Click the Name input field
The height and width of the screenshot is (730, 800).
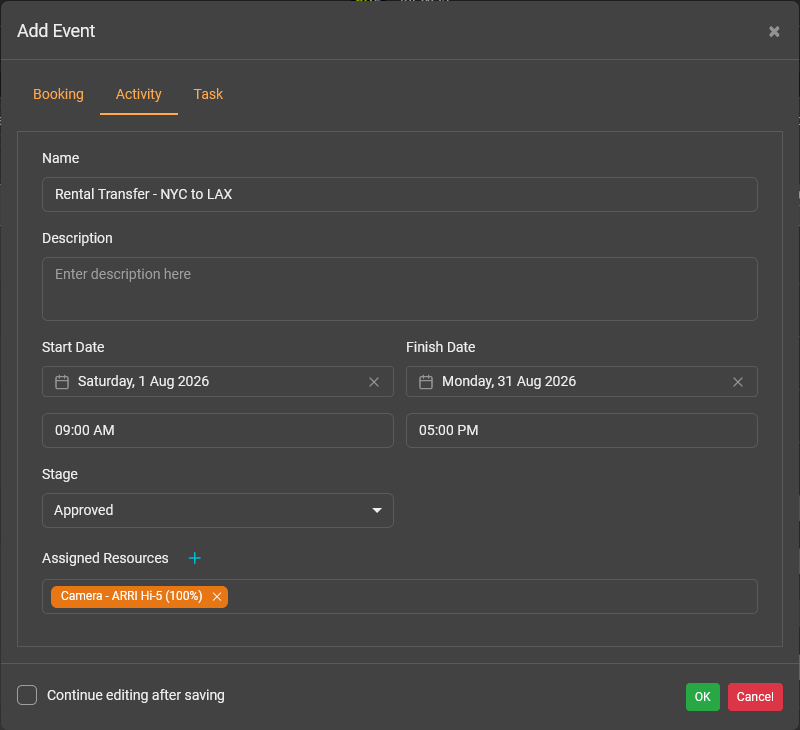[x=400, y=195]
